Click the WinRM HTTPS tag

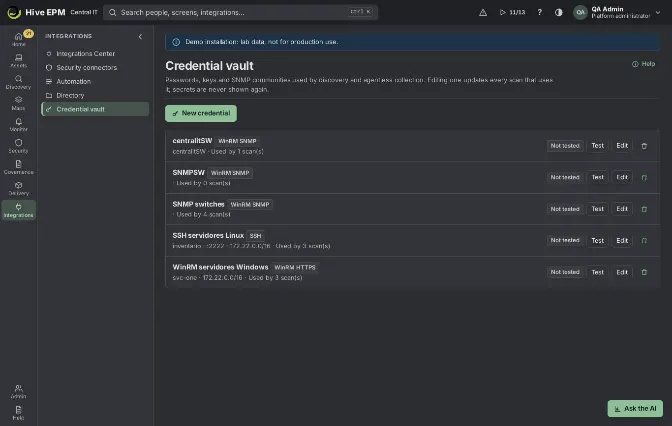(295, 267)
